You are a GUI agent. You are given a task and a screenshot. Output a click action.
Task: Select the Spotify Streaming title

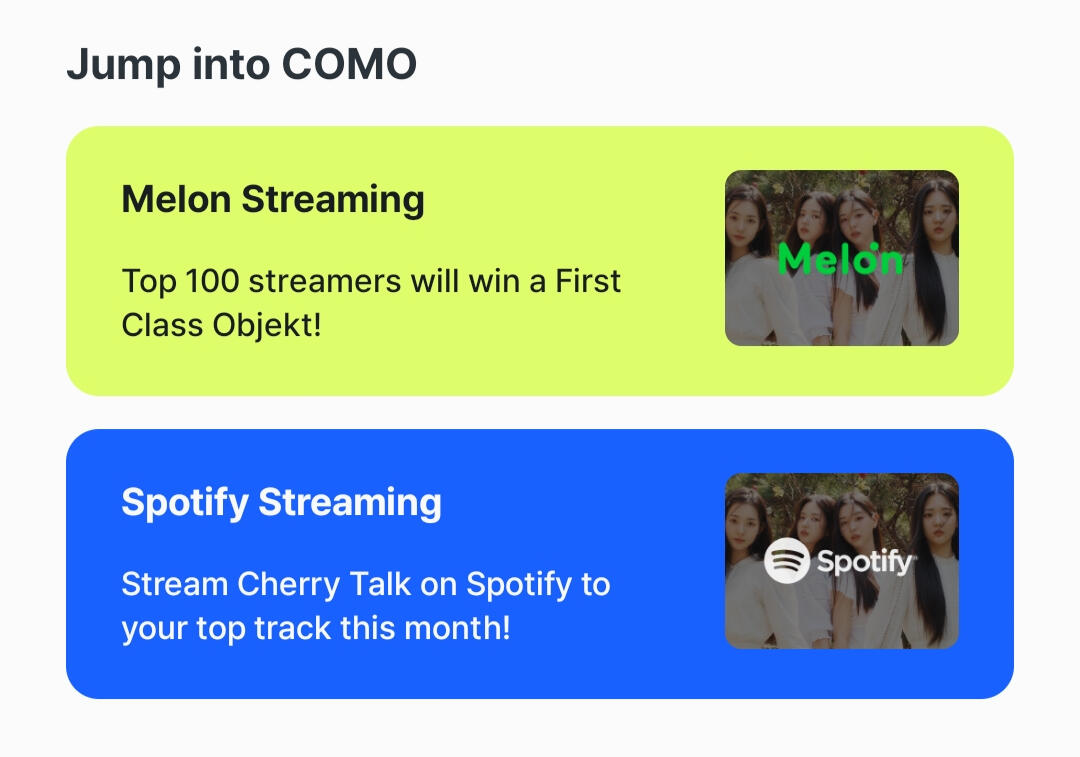tap(281, 502)
